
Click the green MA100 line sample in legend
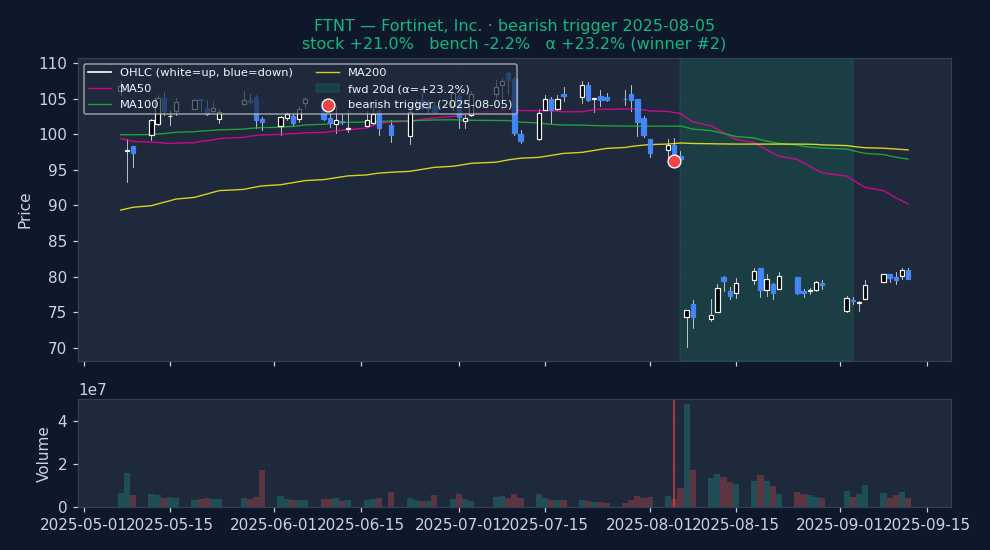[100, 105]
